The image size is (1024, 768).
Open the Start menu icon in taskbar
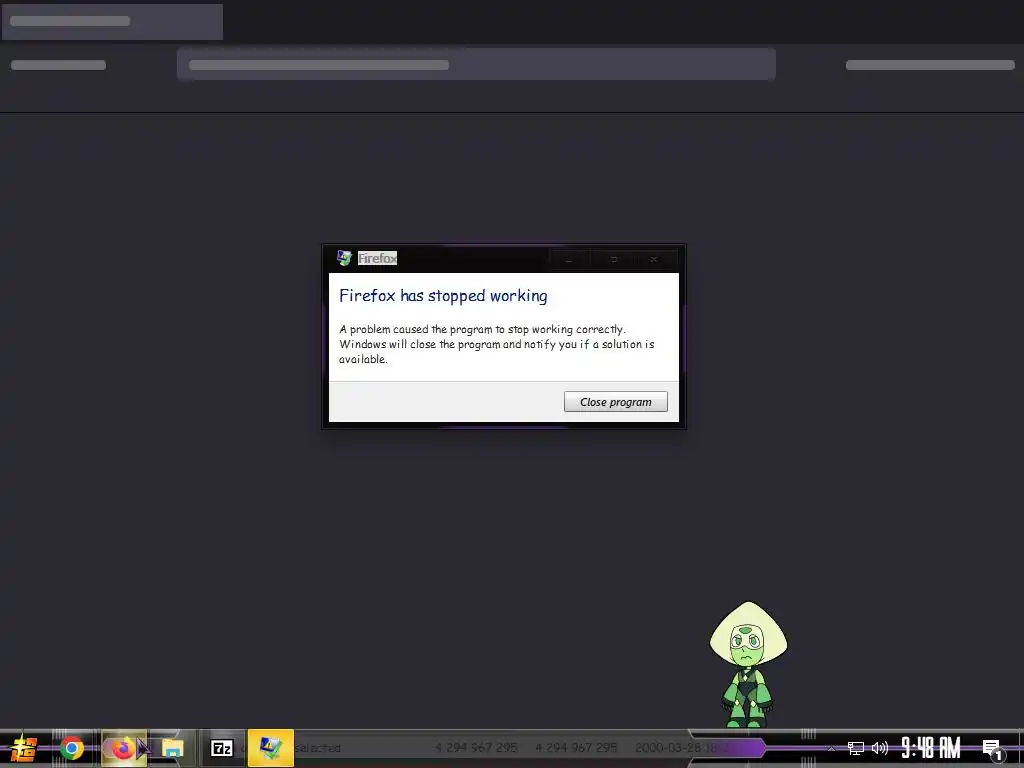[x=24, y=748]
